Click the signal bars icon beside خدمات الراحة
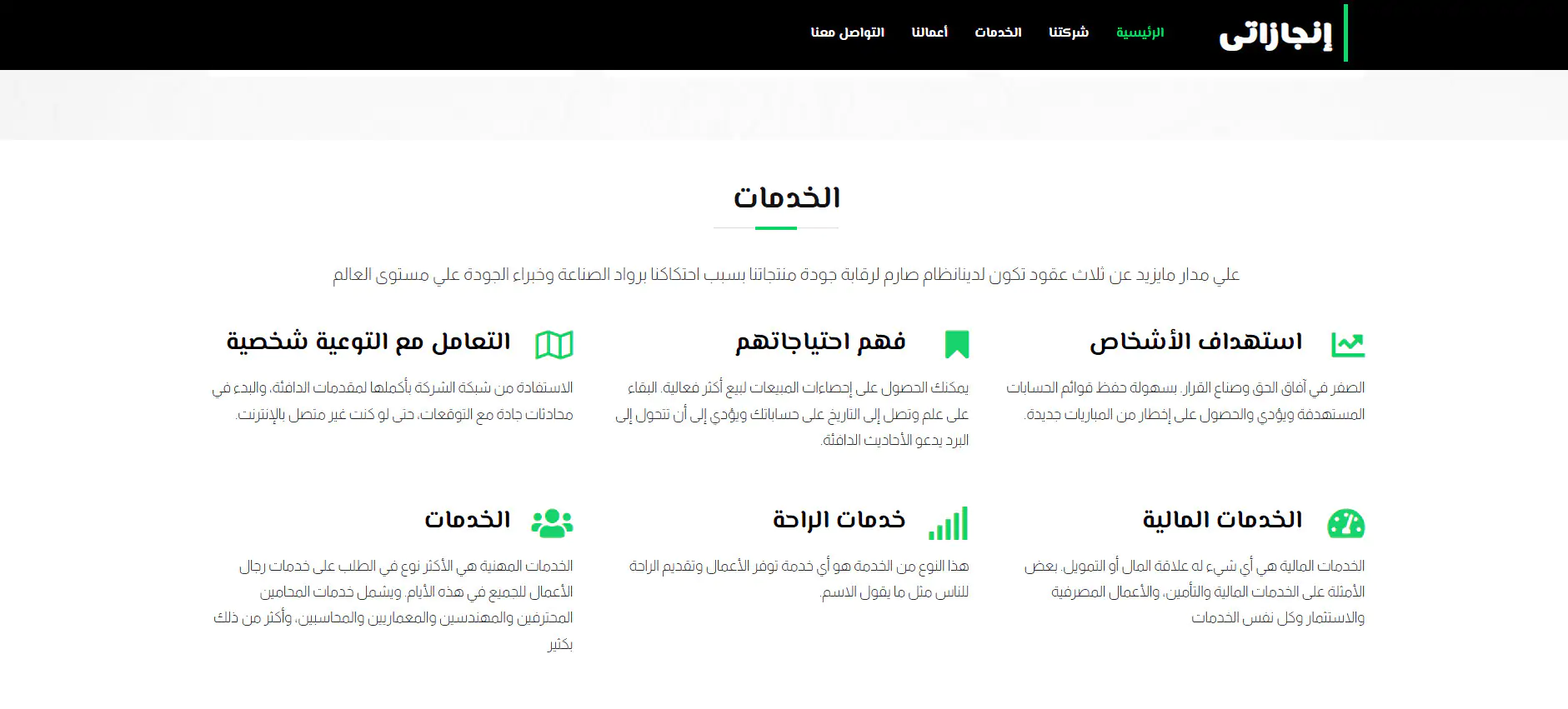The height and width of the screenshot is (709, 1568). pyautogui.click(x=949, y=523)
